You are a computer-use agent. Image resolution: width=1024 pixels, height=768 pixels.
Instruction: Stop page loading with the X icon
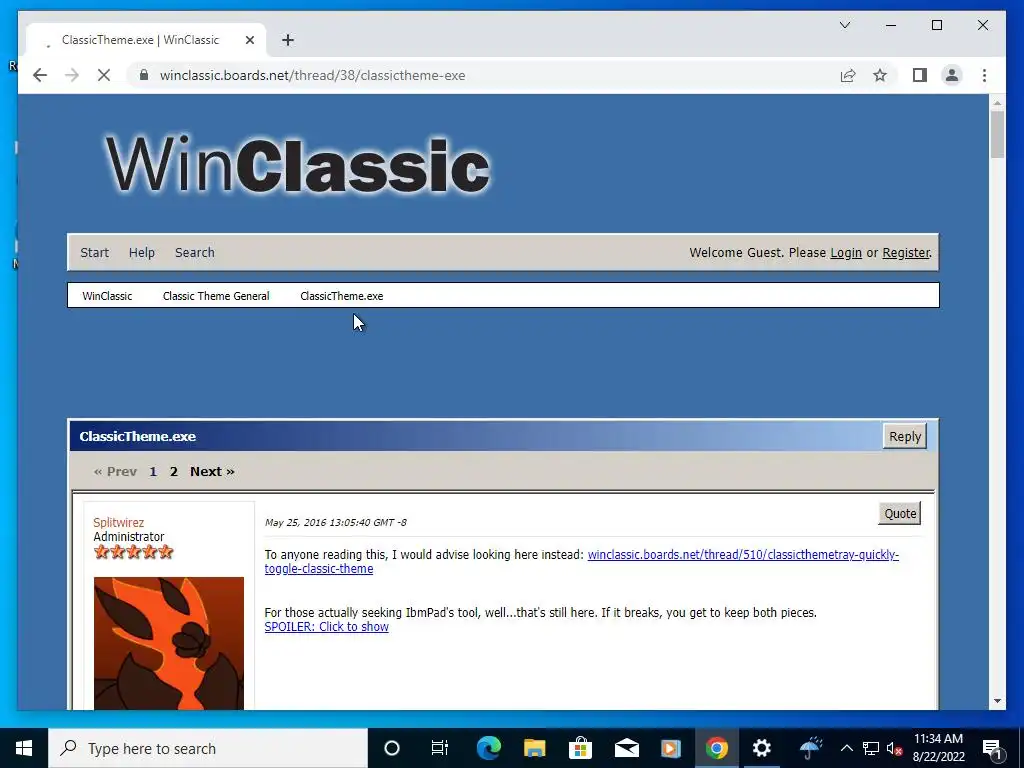tap(104, 75)
